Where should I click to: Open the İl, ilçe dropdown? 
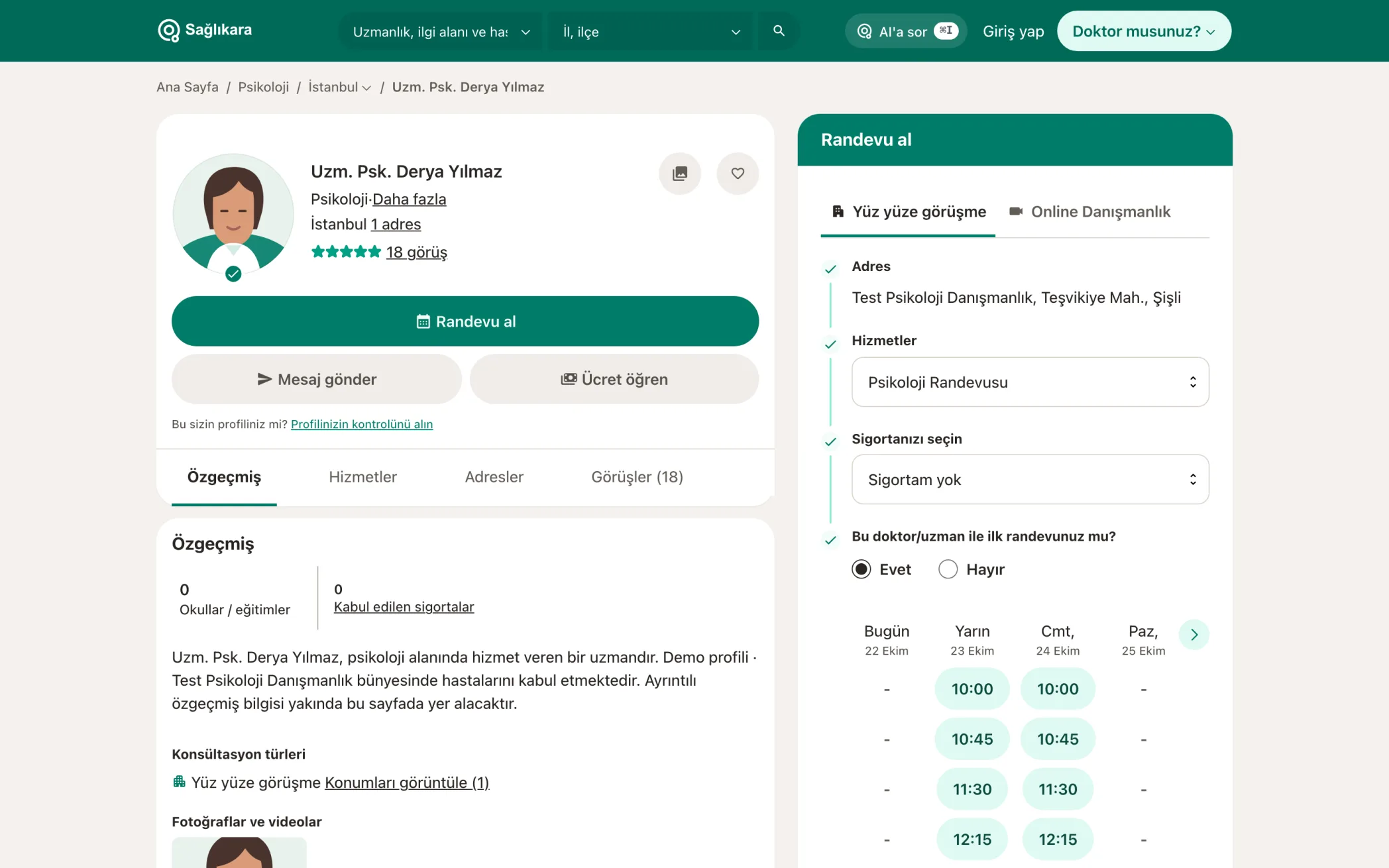coord(651,31)
